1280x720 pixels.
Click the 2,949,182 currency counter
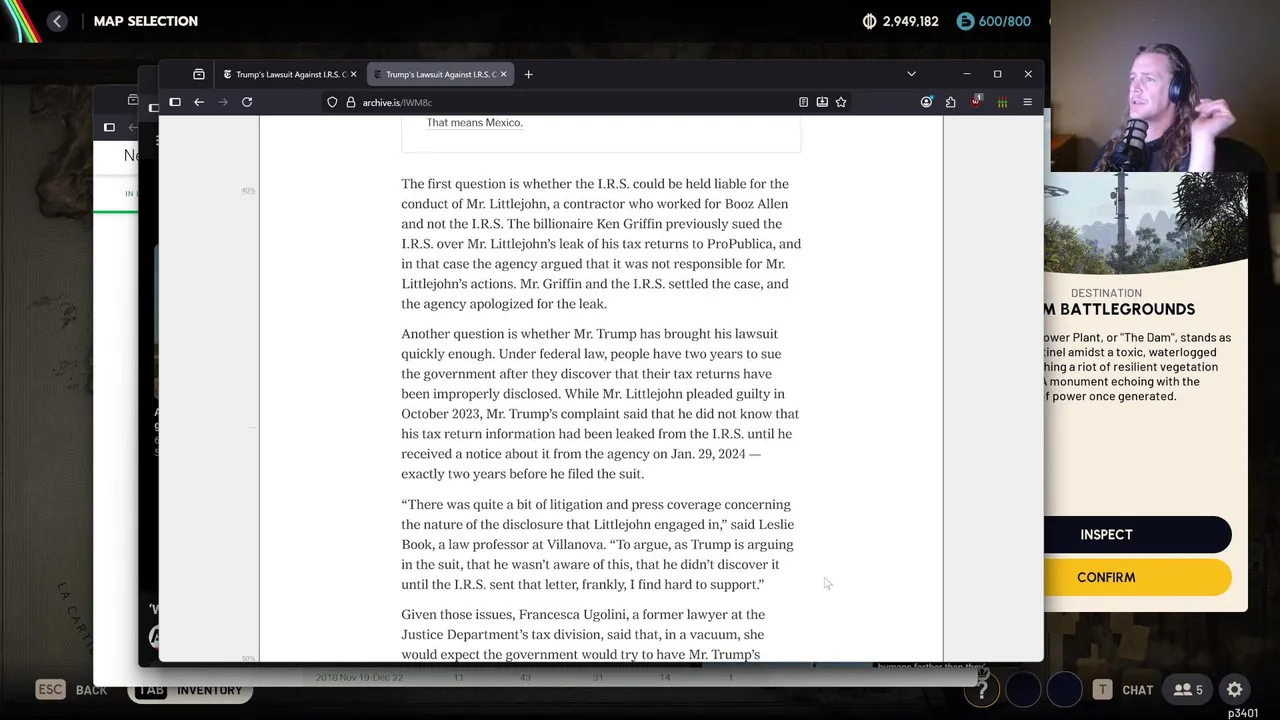[x=900, y=21]
